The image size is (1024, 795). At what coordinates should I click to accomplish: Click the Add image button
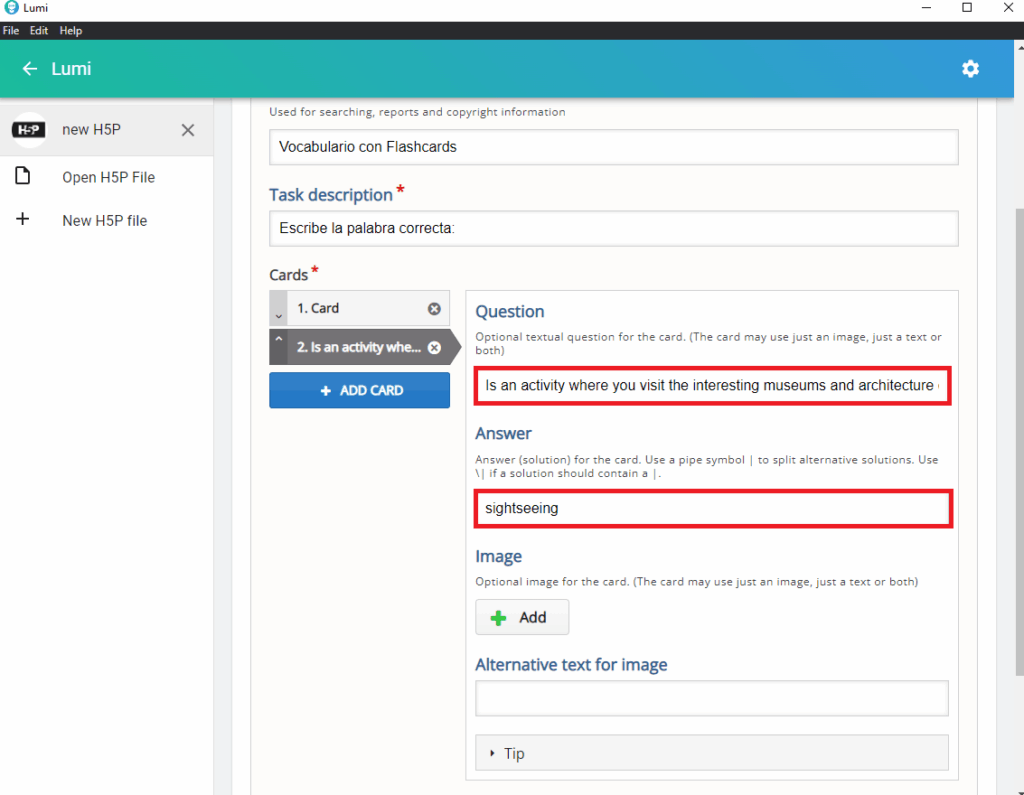point(521,618)
